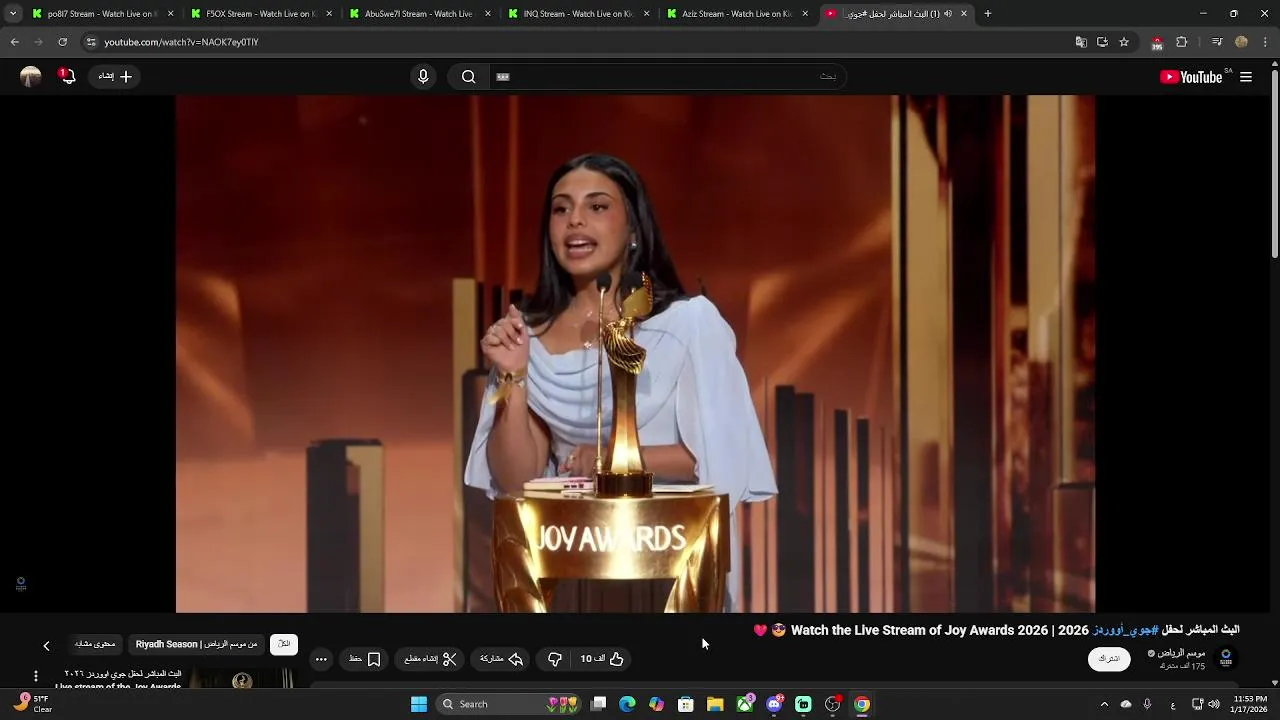This screenshot has width=1280, height=720.
Task: Click the address bar URL
Action: coord(181,42)
